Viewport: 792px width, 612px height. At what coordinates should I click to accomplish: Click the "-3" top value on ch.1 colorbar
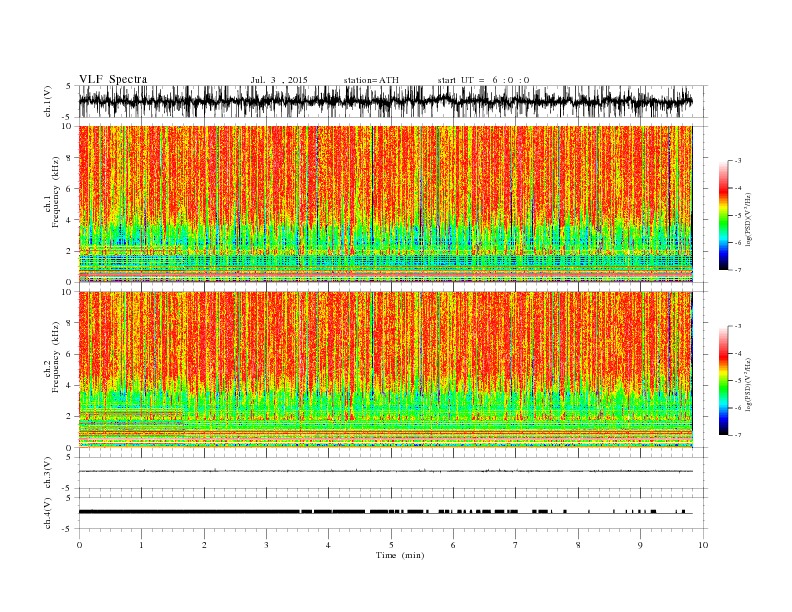click(738, 161)
